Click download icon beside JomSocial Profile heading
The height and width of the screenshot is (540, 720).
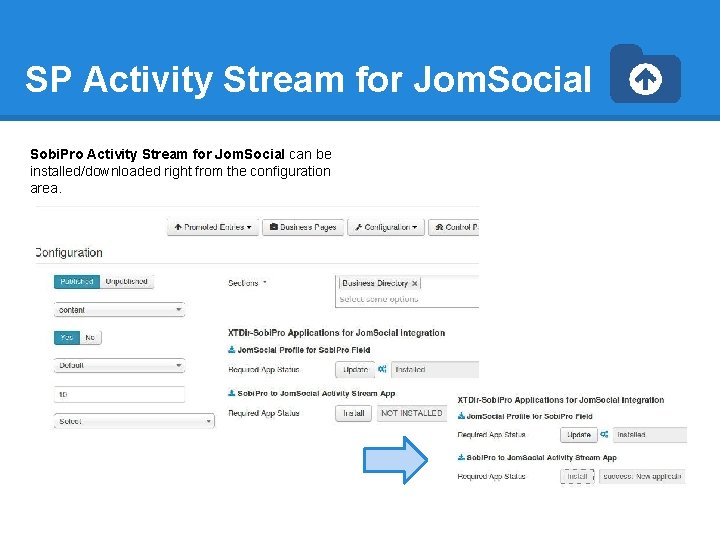[232, 350]
